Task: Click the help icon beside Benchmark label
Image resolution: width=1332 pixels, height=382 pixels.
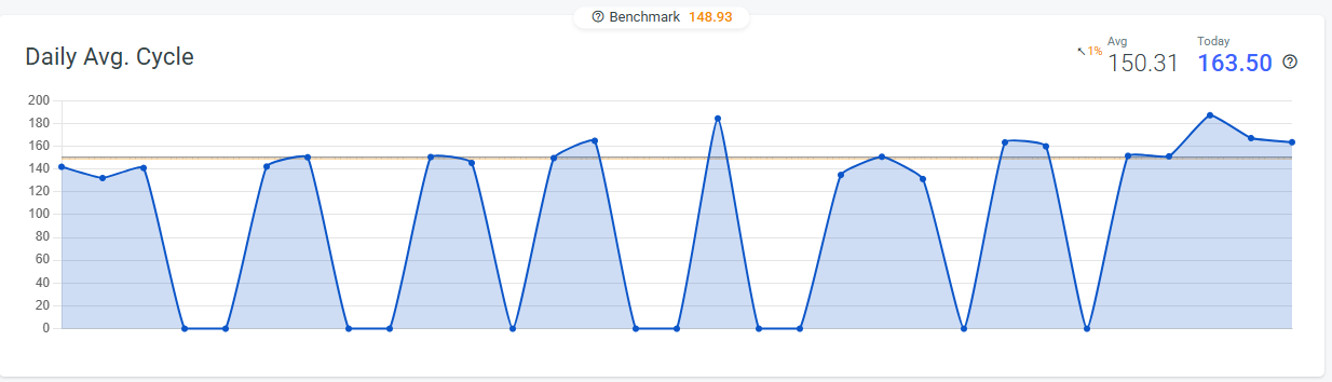Action: coord(598,17)
